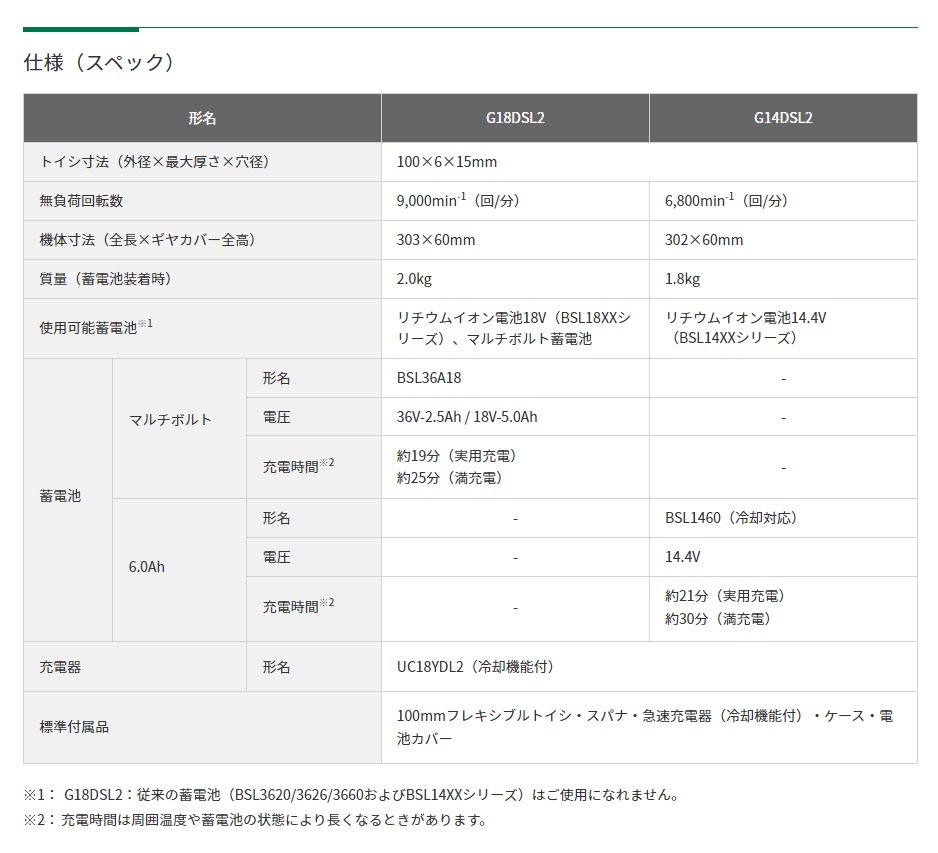Click the 1.8kg weight value
Viewport: 938px width, 853px height.
pos(683,279)
